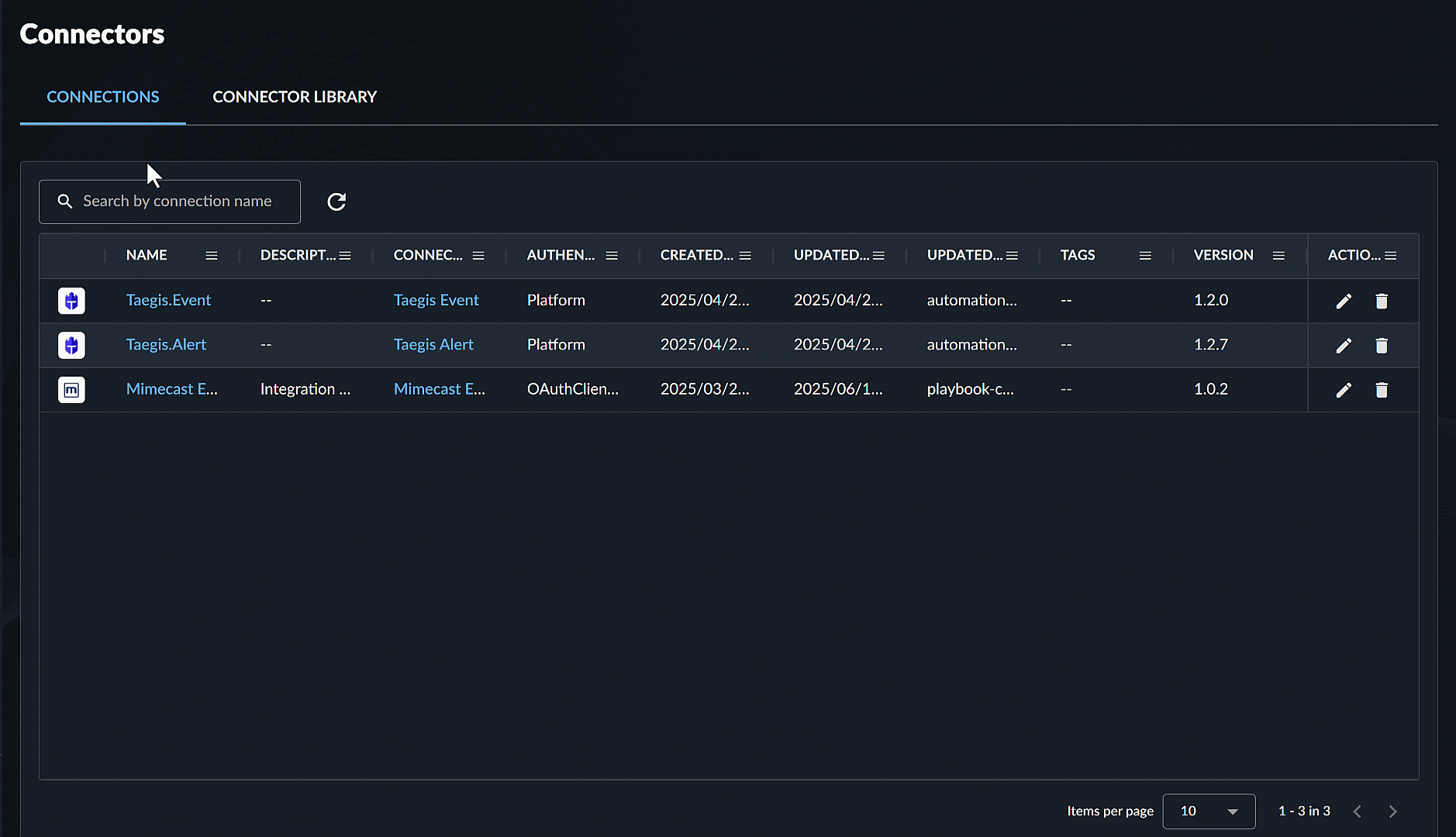Screen dimensions: 1456x837
Task: Focus the Search by connection name field
Action: click(x=170, y=201)
